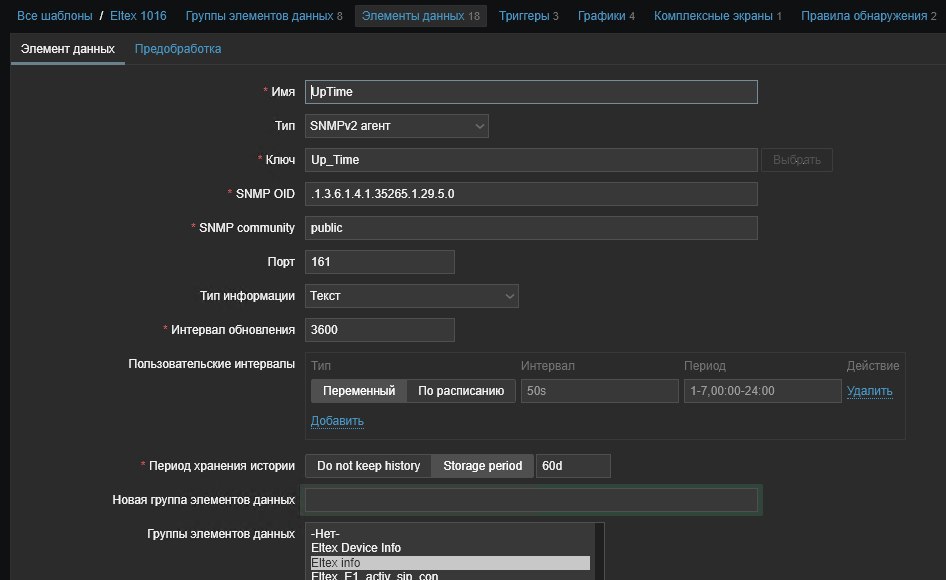
Task: Open the Элемент данных tab
Action: click(x=67, y=49)
